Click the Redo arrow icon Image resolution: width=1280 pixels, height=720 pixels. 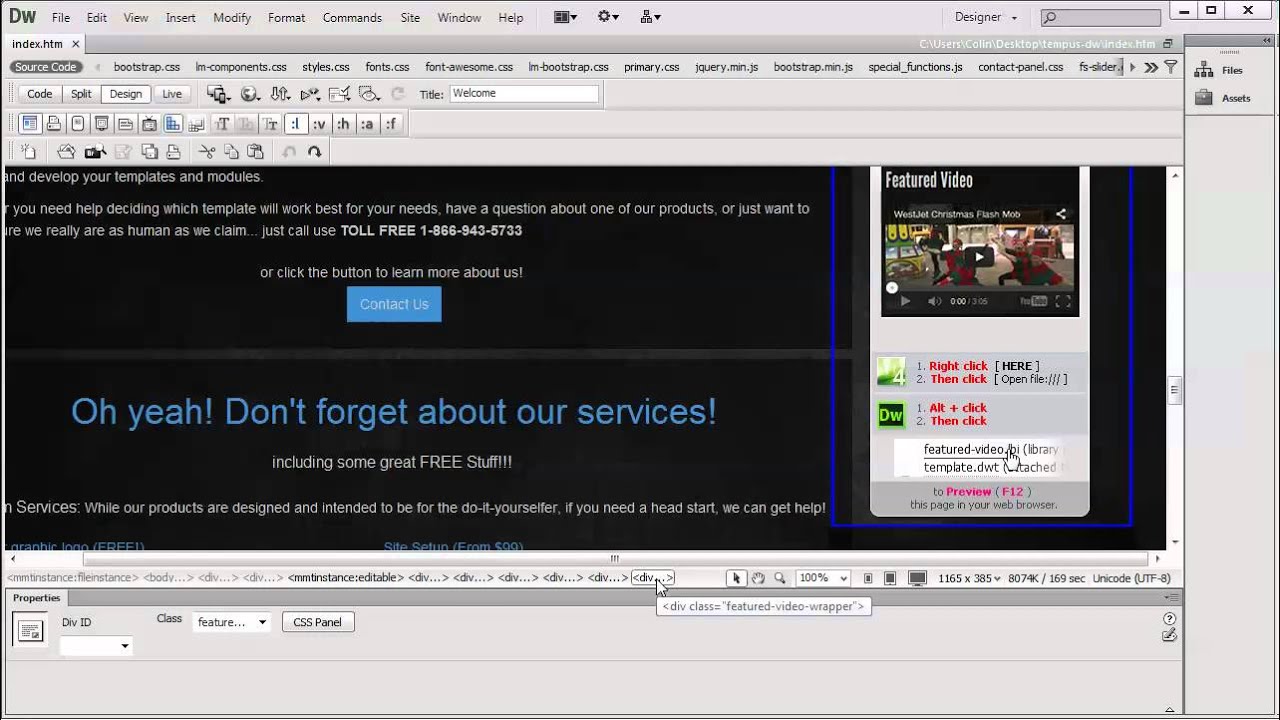pos(314,152)
